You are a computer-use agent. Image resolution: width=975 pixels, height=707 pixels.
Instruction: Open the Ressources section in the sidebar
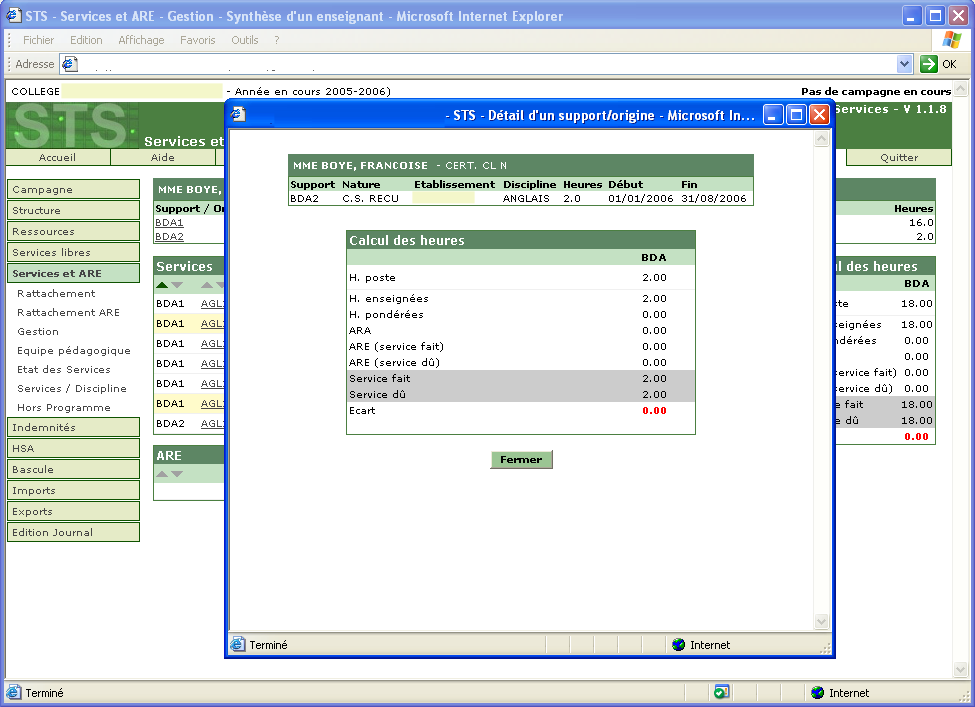[73, 231]
